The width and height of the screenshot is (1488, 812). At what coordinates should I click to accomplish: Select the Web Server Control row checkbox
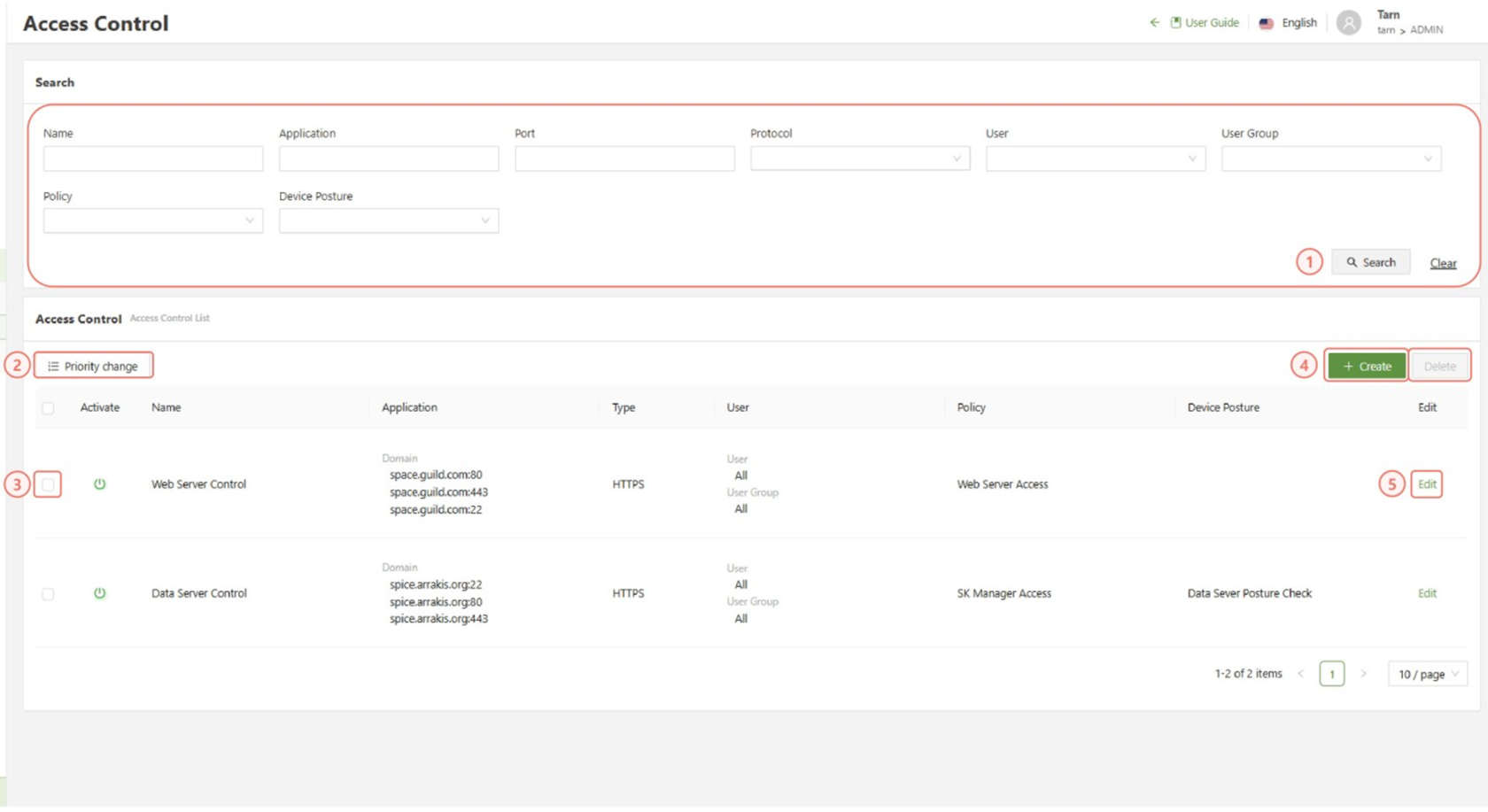tap(48, 484)
